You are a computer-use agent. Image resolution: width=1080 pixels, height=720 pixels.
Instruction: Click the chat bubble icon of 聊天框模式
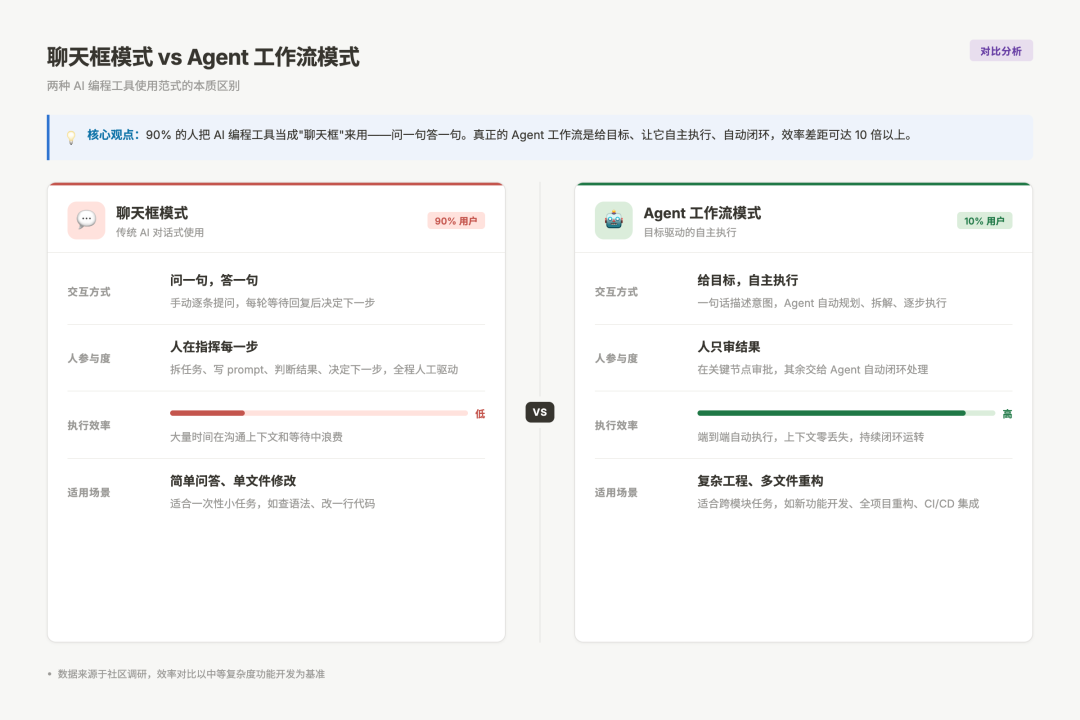pos(86,220)
